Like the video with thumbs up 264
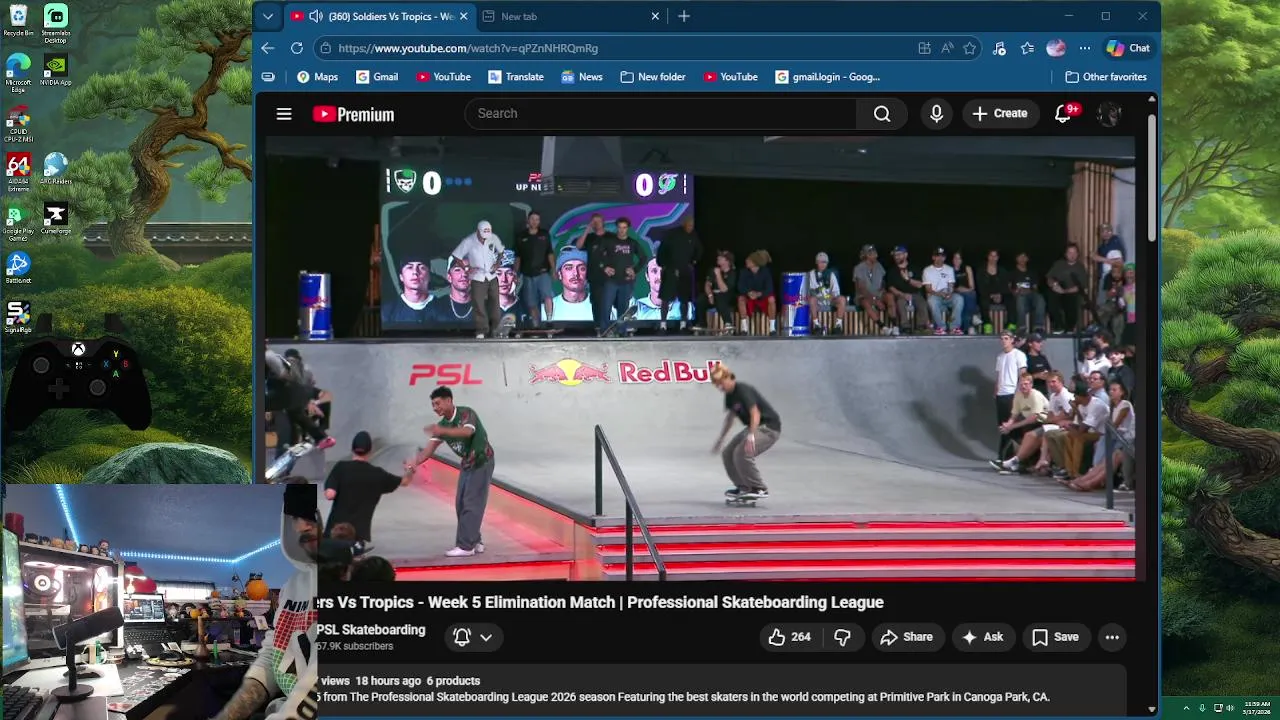 pyautogui.click(x=789, y=637)
